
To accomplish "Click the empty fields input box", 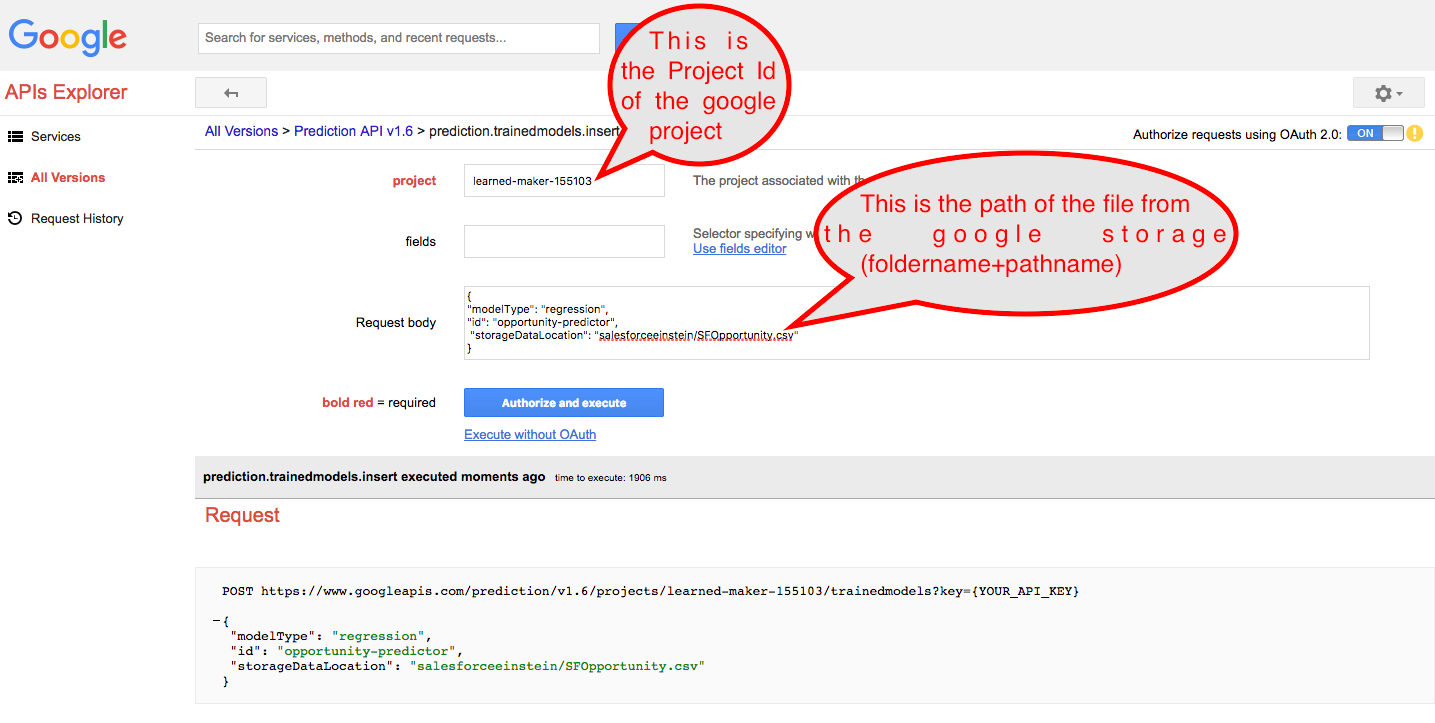I will pyautogui.click(x=564, y=241).
